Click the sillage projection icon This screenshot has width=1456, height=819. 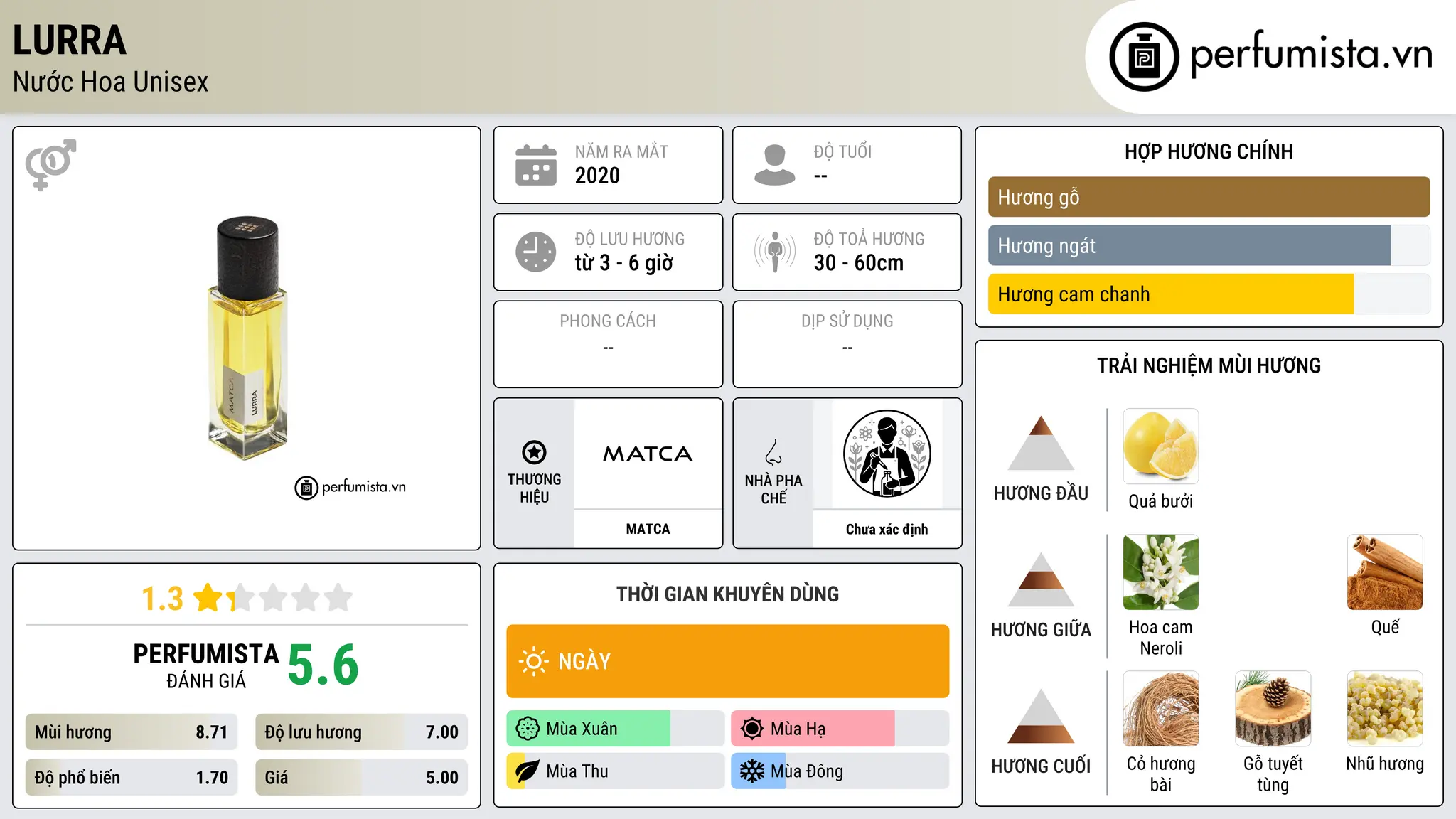click(x=775, y=252)
